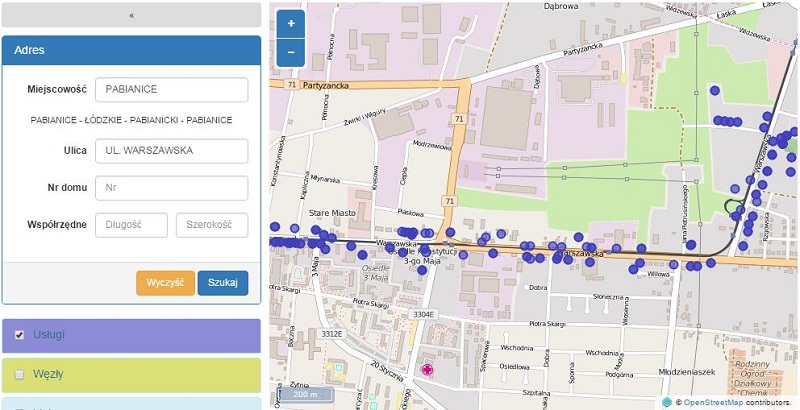
Task: Collapse the left sidebar panel
Action: coord(131,15)
